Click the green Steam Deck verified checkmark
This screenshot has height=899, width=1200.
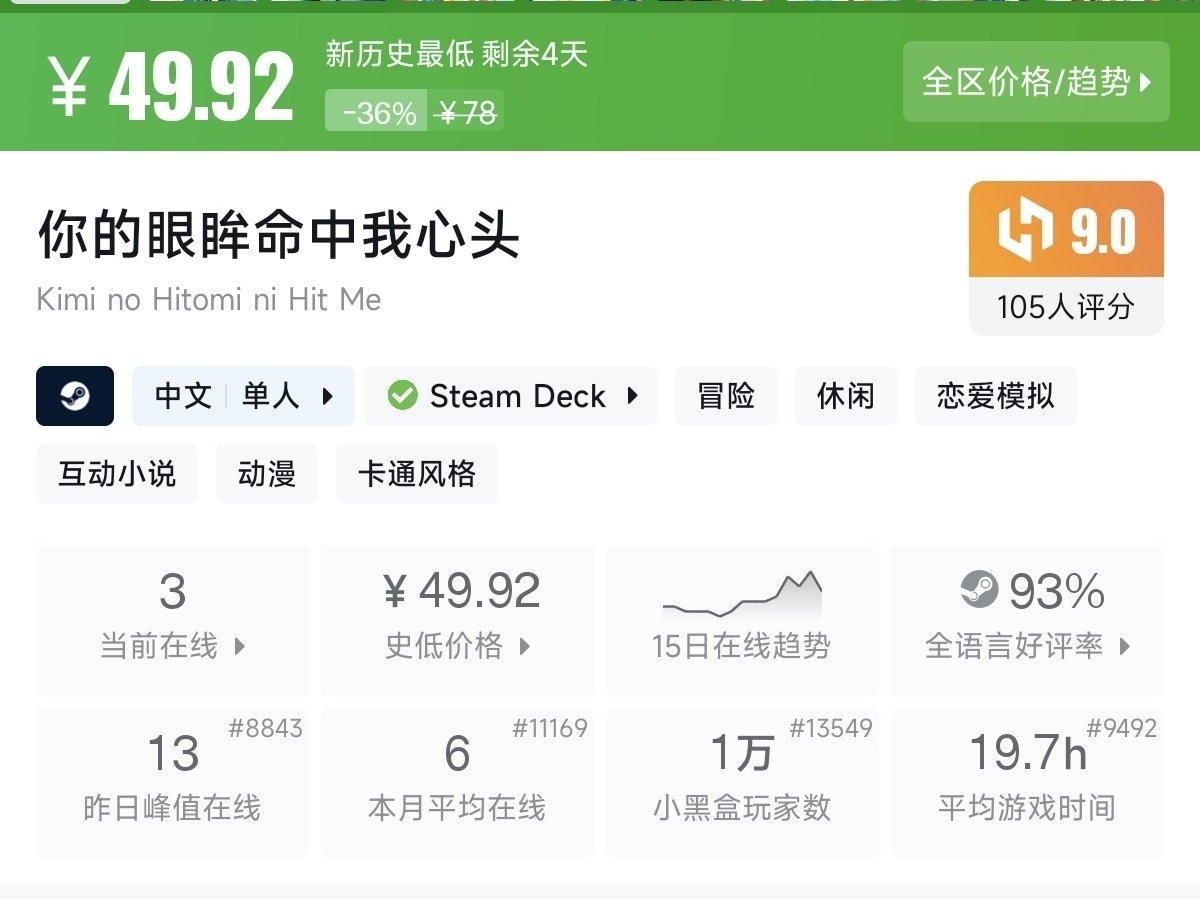click(402, 396)
